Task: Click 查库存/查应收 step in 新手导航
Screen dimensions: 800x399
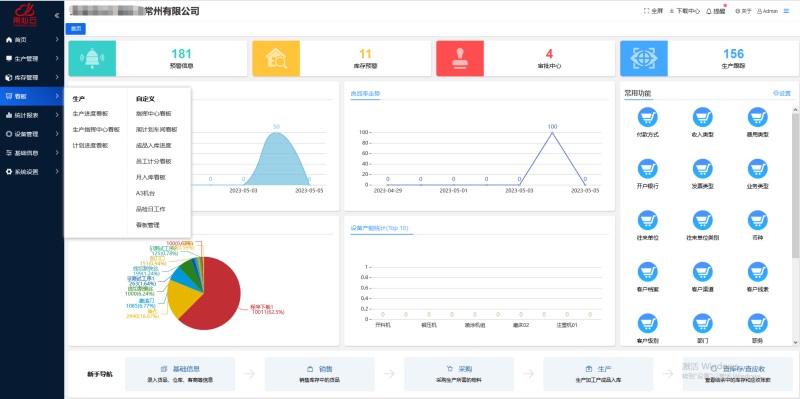Action: tap(738, 374)
